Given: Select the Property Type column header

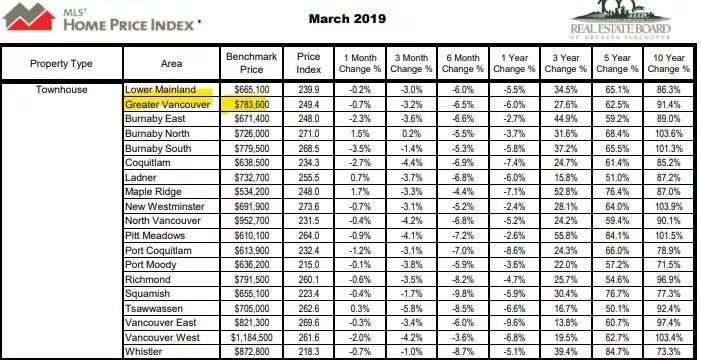Looking at the screenshot, I should click(61, 64).
